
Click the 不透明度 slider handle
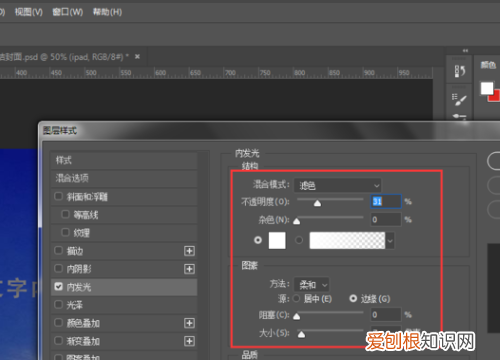[317, 203]
